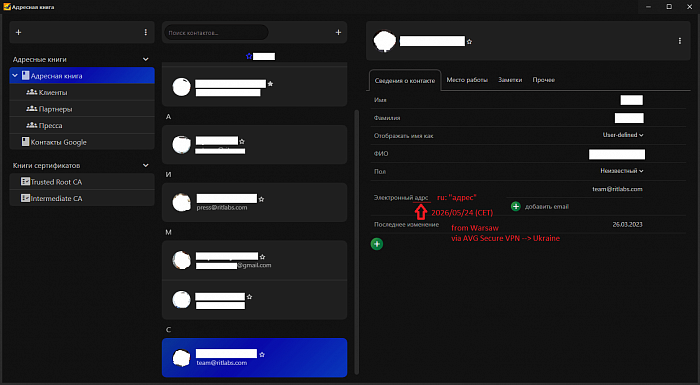700x385 pixels.
Task: Open the Trusted Root CA book
Action: click(82, 181)
